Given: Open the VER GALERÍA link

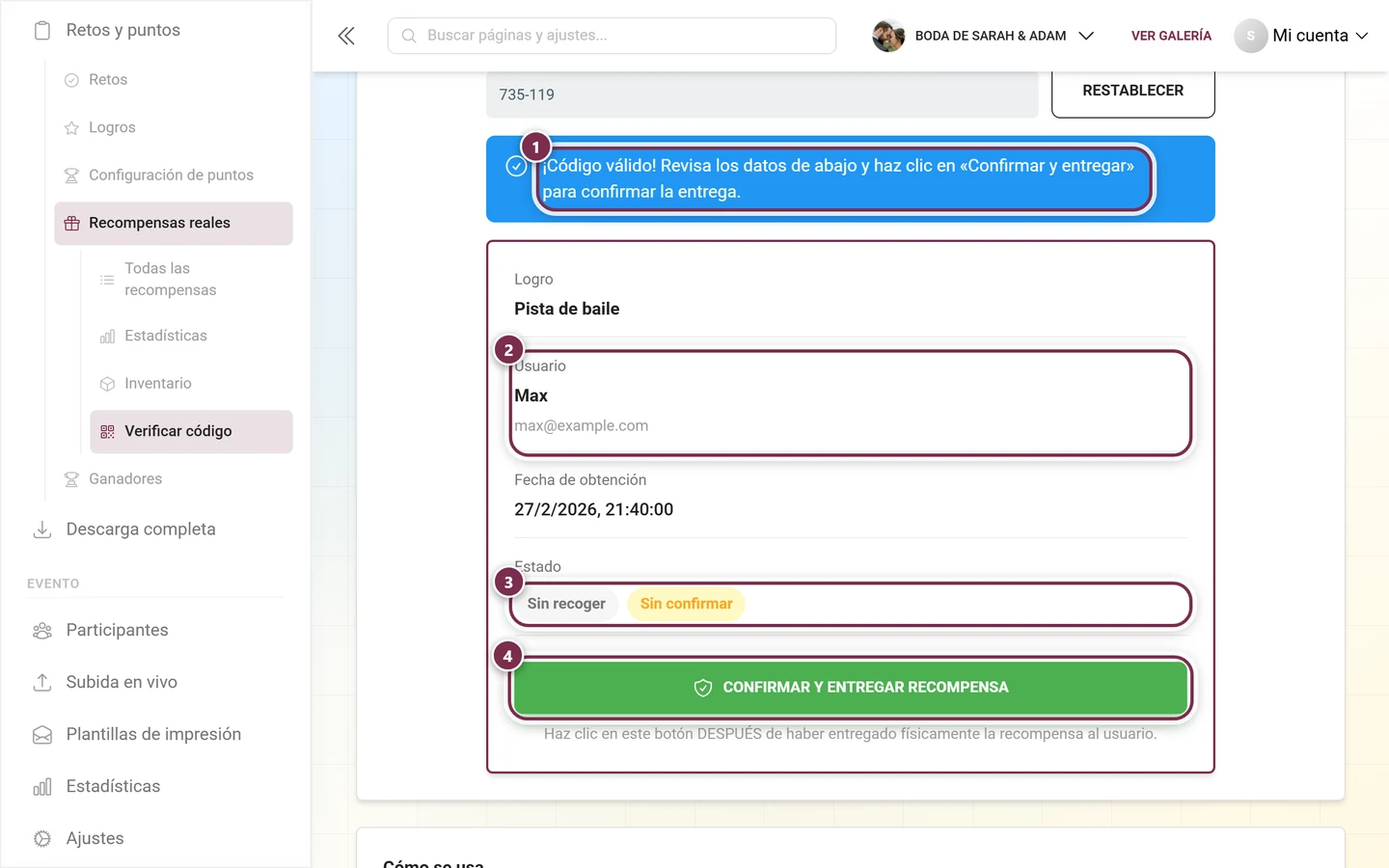Looking at the screenshot, I should click(x=1171, y=36).
